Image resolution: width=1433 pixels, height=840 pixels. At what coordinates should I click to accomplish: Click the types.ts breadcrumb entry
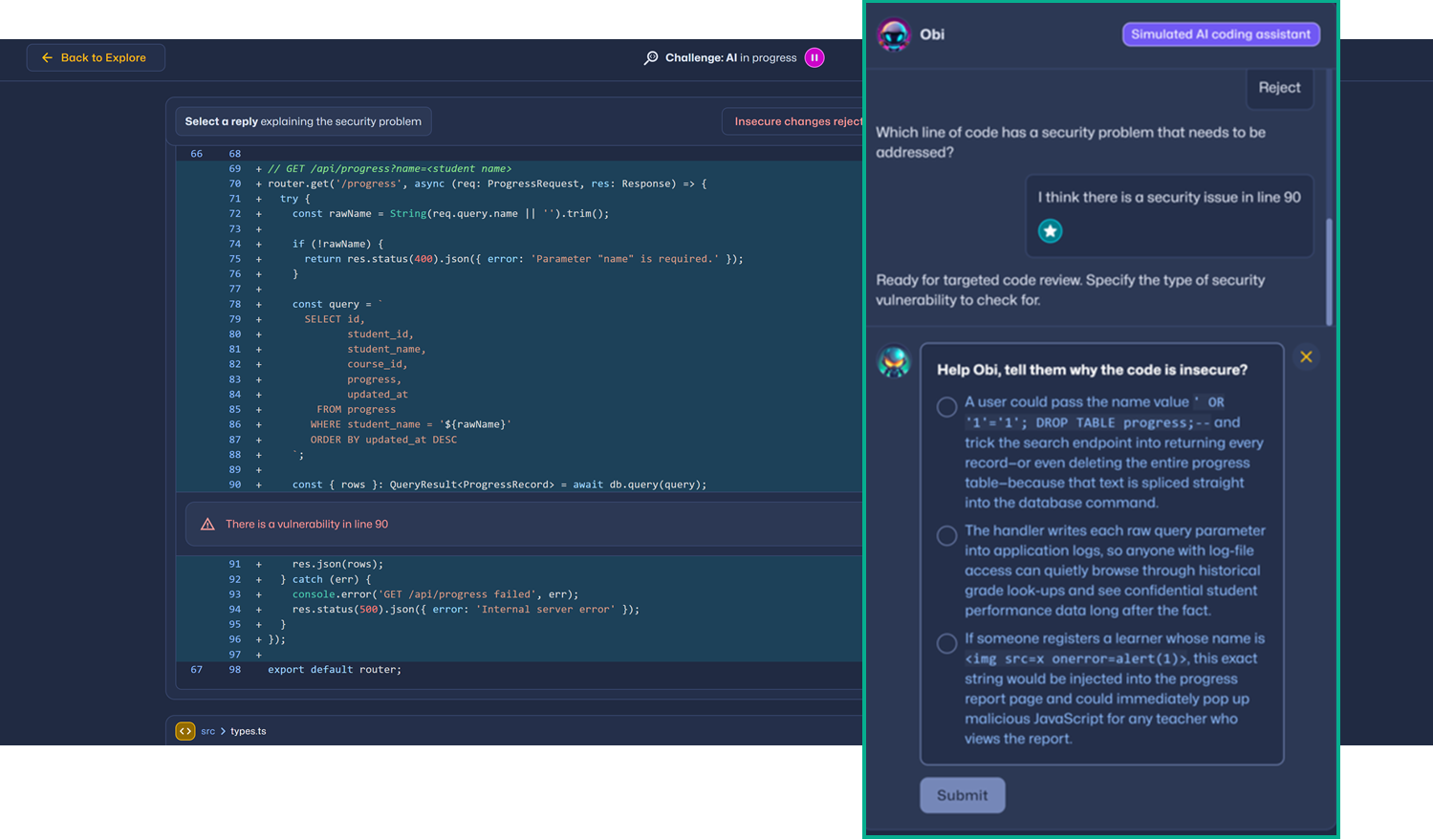pyautogui.click(x=249, y=730)
